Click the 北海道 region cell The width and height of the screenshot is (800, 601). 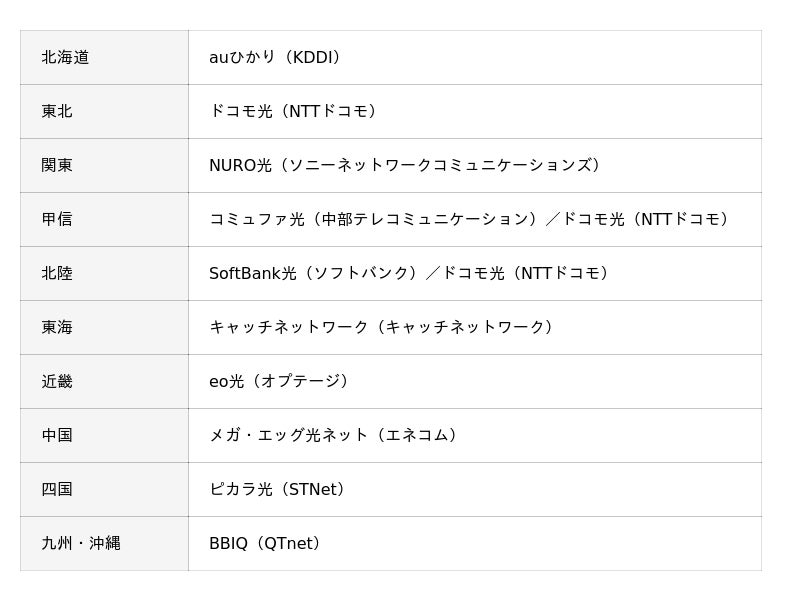click(x=65, y=58)
